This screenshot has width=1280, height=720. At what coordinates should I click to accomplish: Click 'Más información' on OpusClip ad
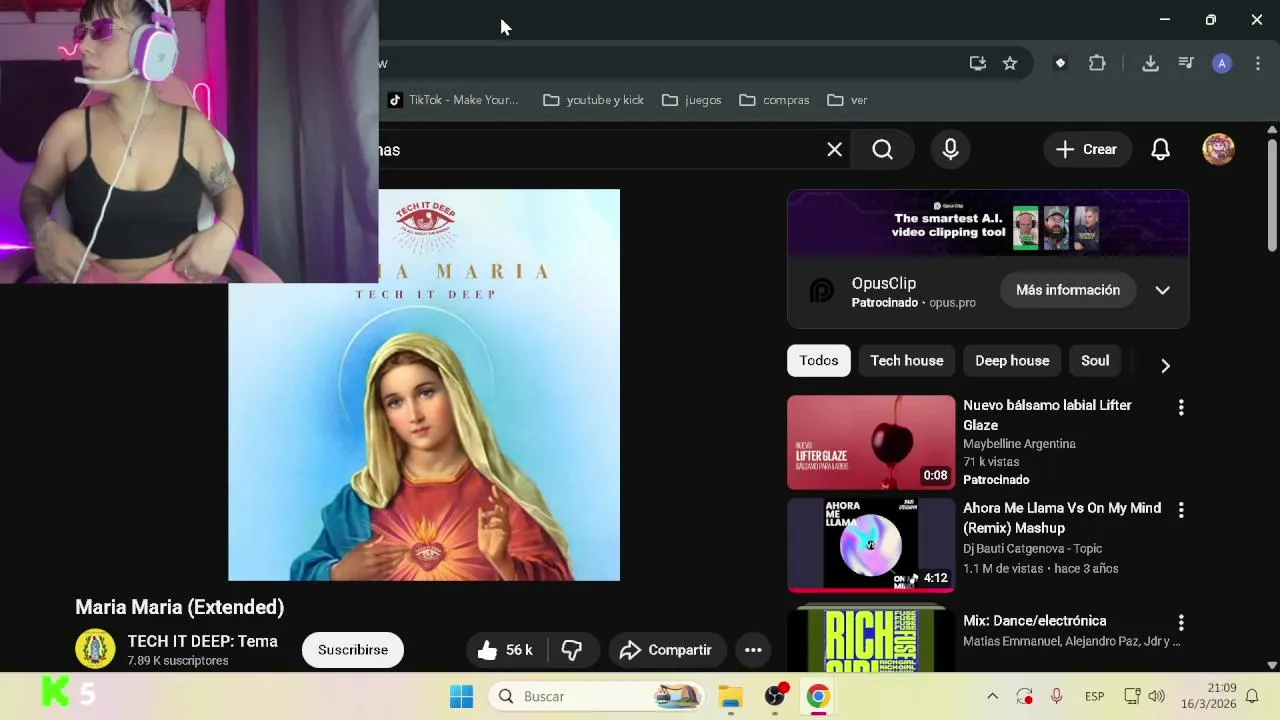(x=1068, y=290)
